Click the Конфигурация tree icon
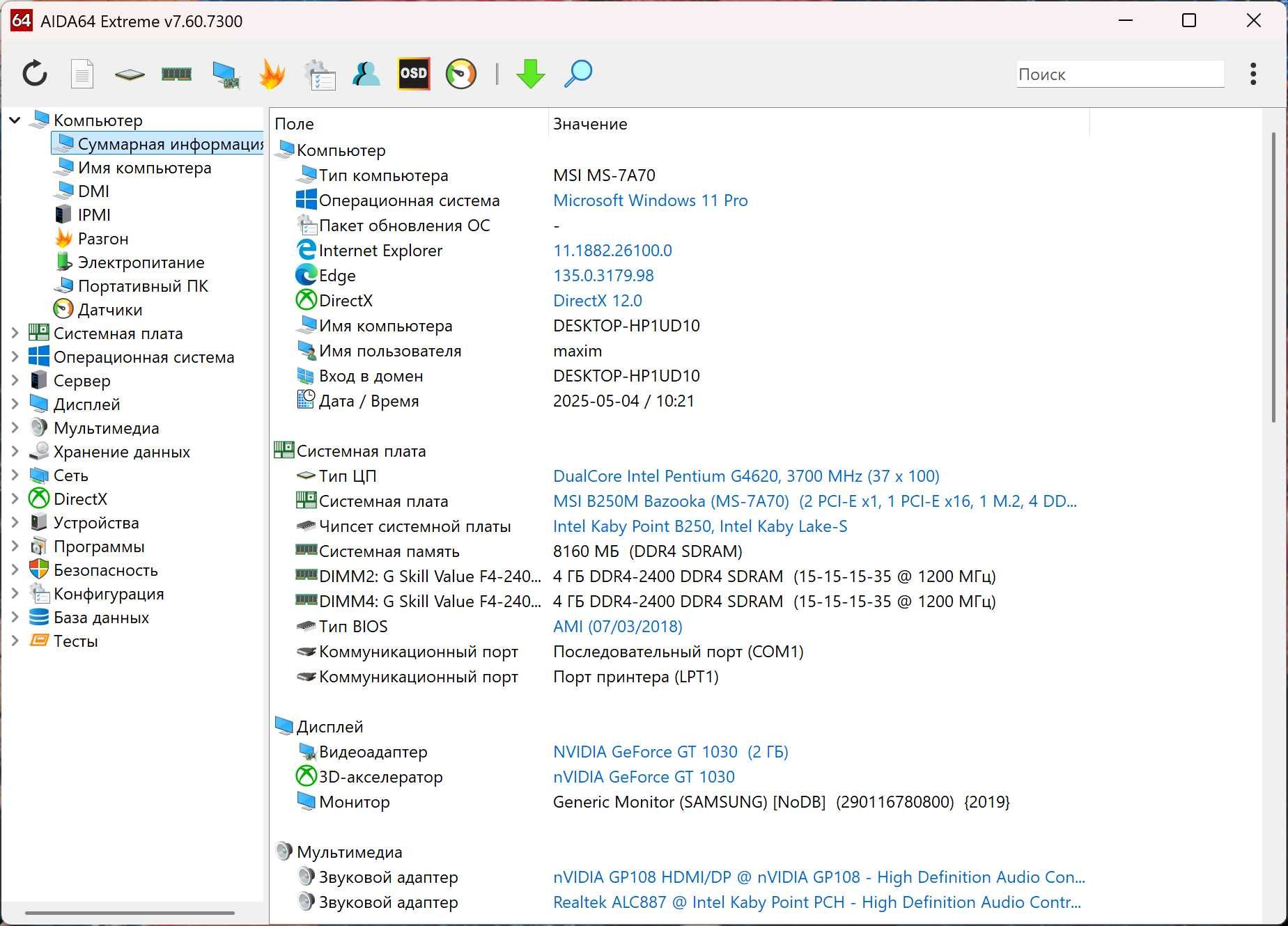The height and width of the screenshot is (926, 1288). tap(38, 594)
